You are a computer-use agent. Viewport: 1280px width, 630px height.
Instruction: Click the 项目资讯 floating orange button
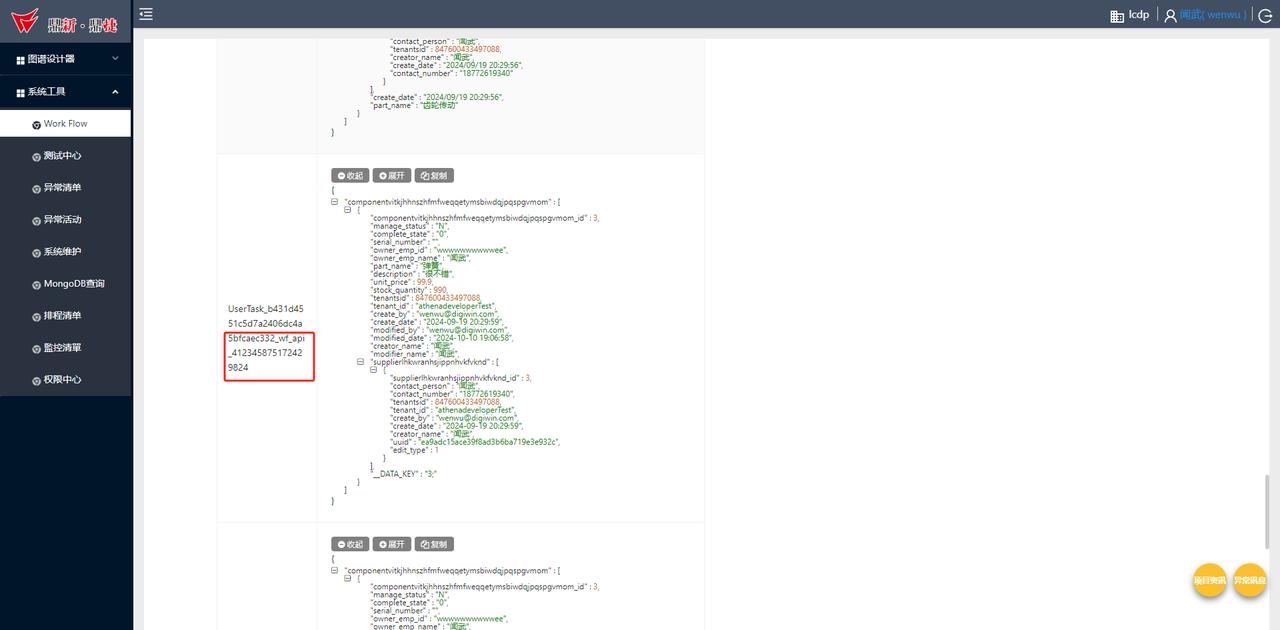pyautogui.click(x=1210, y=580)
